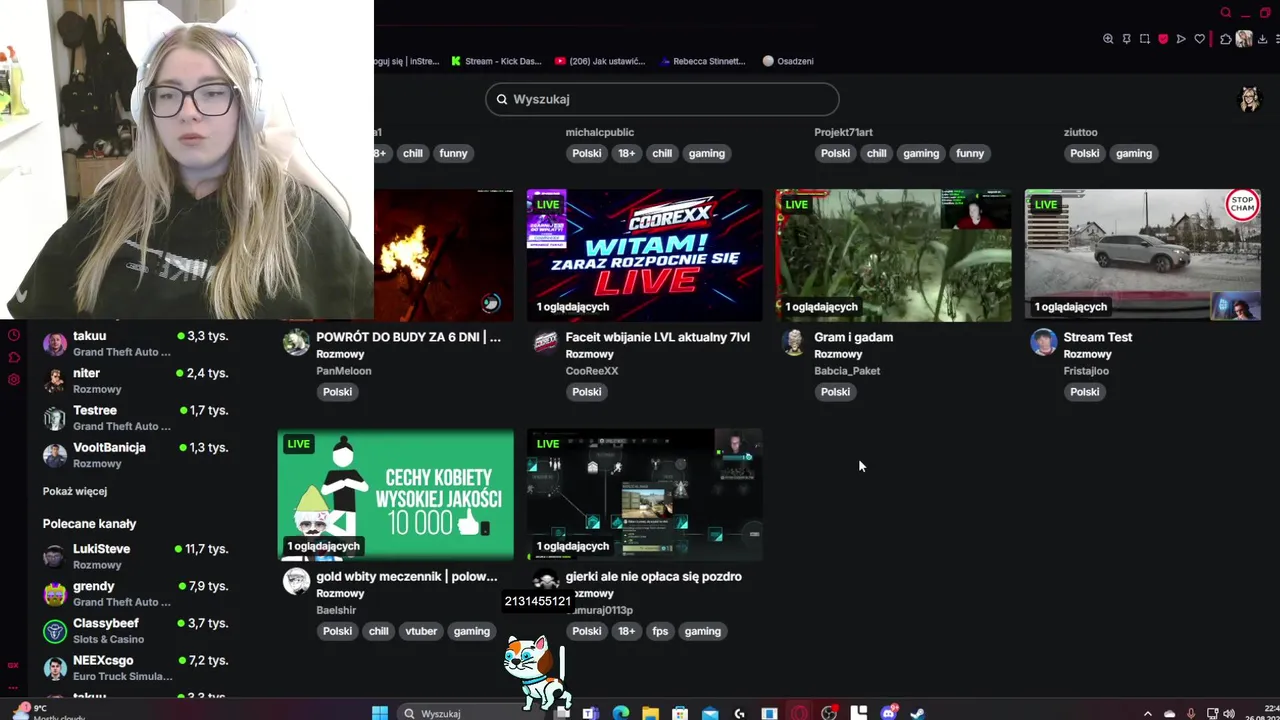The width and height of the screenshot is (1280, 720).
Task: Click the PanMeloon channel name
Action: coord(343,371)
